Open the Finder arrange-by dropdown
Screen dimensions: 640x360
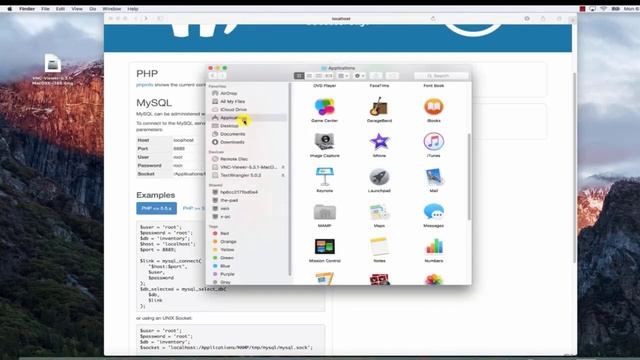click(x=343, y=76)
